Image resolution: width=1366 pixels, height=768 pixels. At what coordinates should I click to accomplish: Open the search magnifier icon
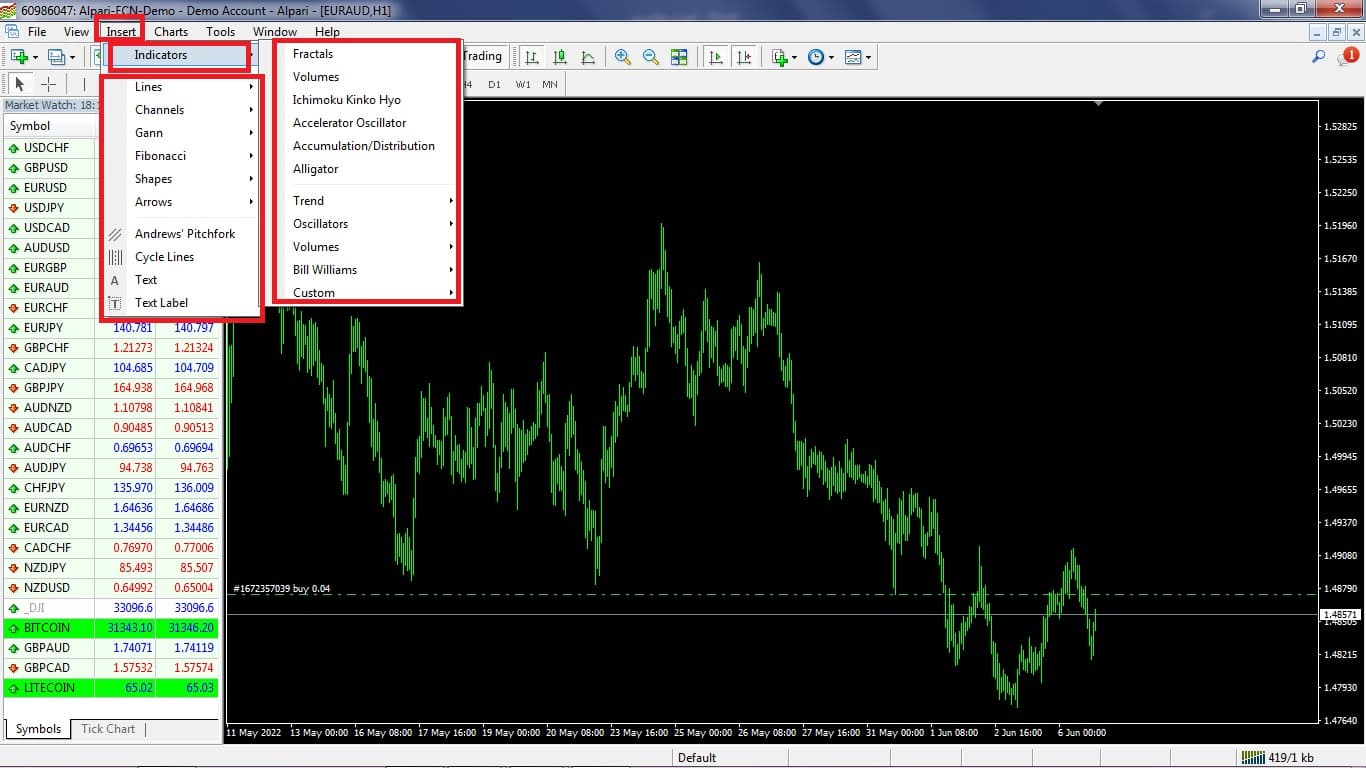coord(1319,57)
